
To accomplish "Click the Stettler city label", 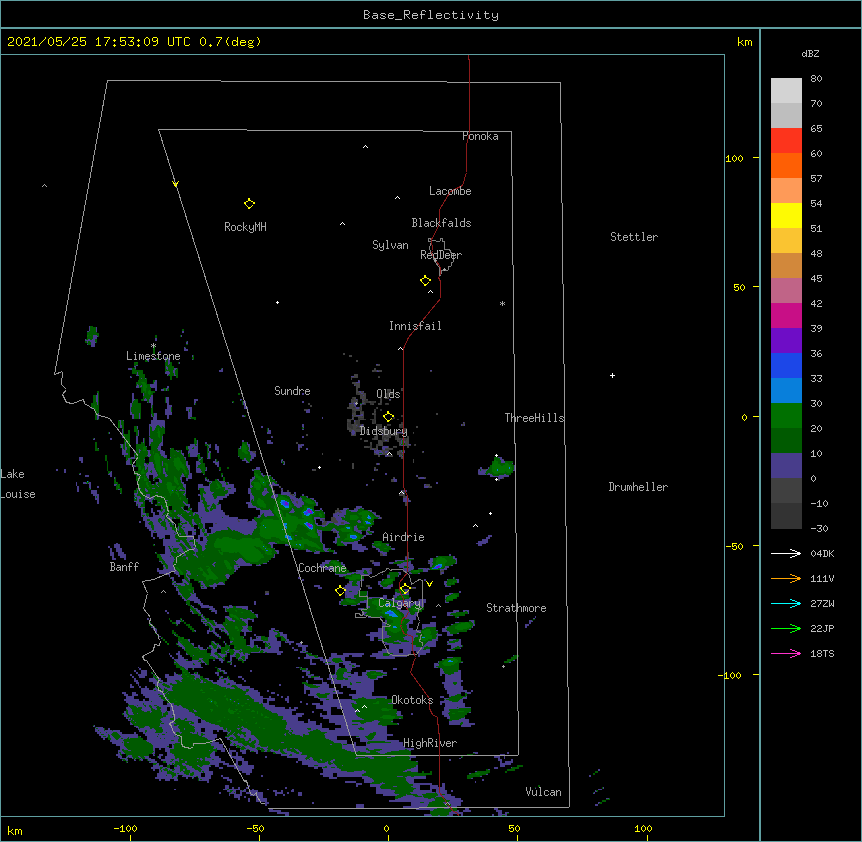I will click(634, 237).
